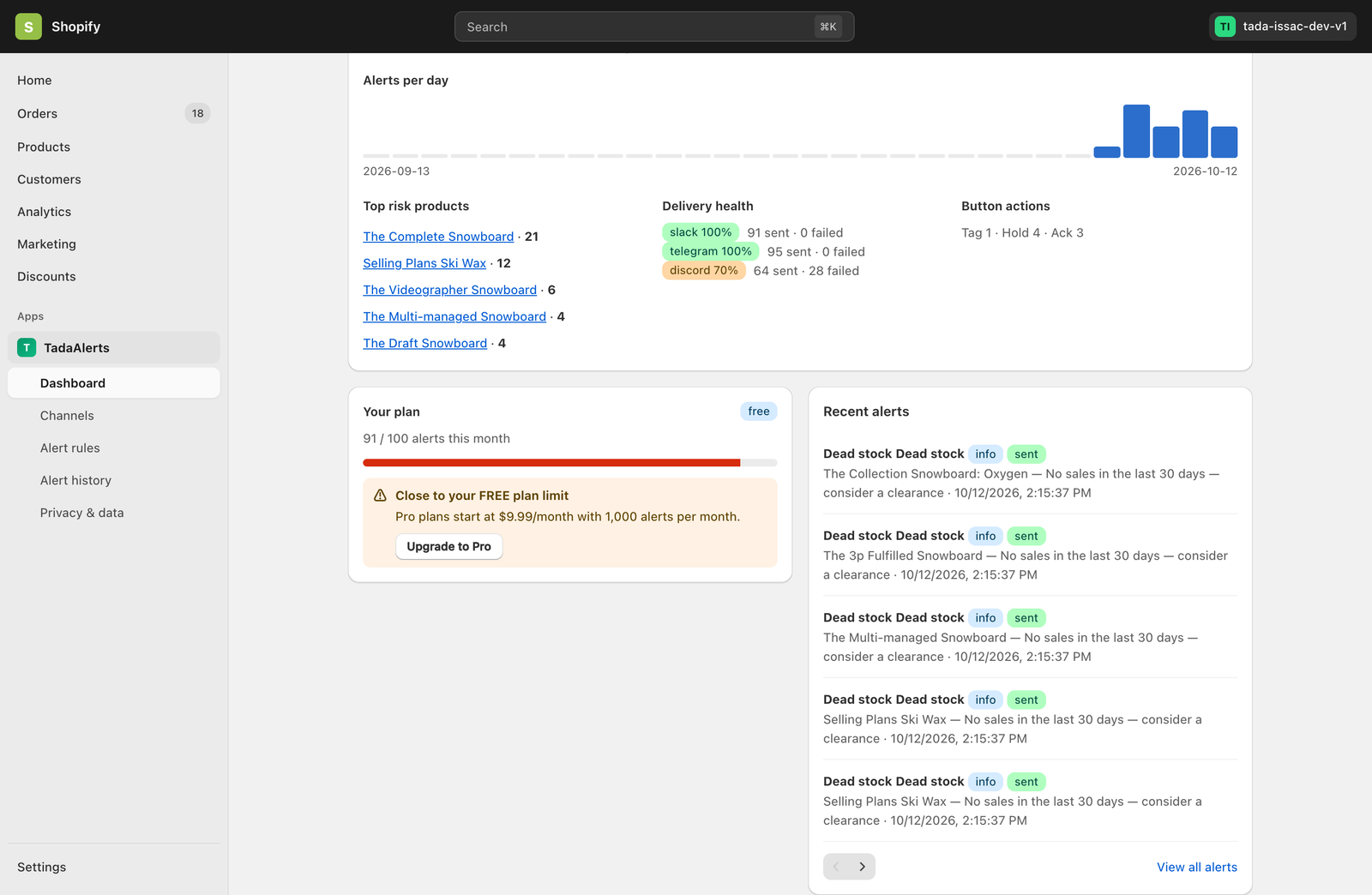Click Upgrade to Pro button
1372x895 pixels.
click(448, 546)
